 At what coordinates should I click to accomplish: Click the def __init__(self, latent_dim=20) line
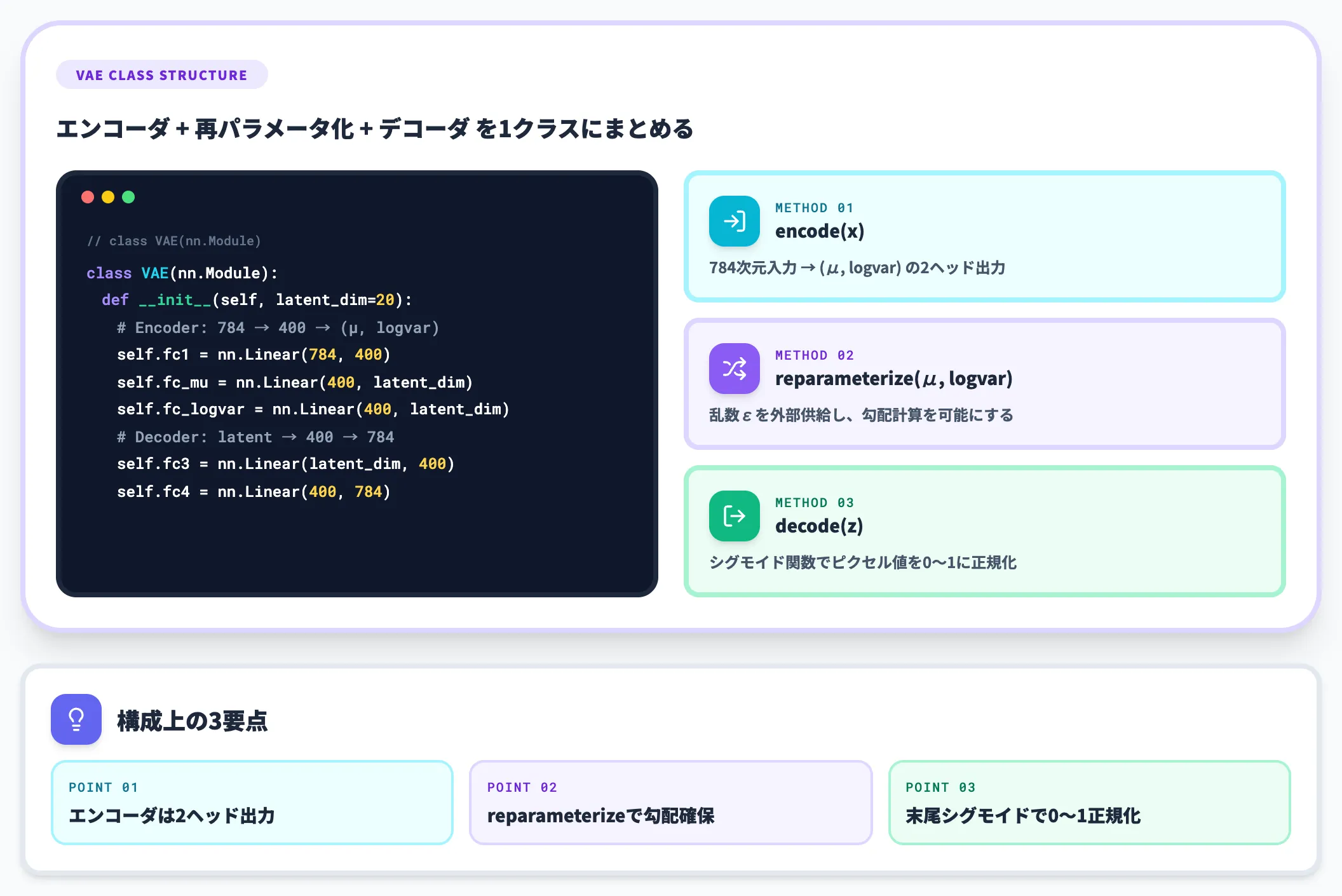[x=257, y=300]
